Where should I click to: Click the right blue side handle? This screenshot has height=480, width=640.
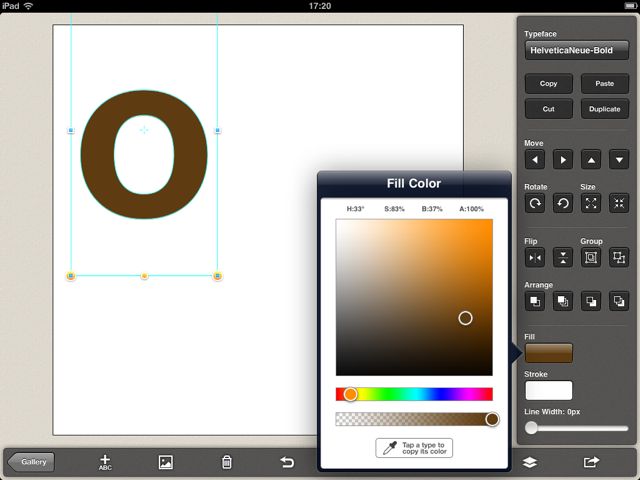click(218, 131)
